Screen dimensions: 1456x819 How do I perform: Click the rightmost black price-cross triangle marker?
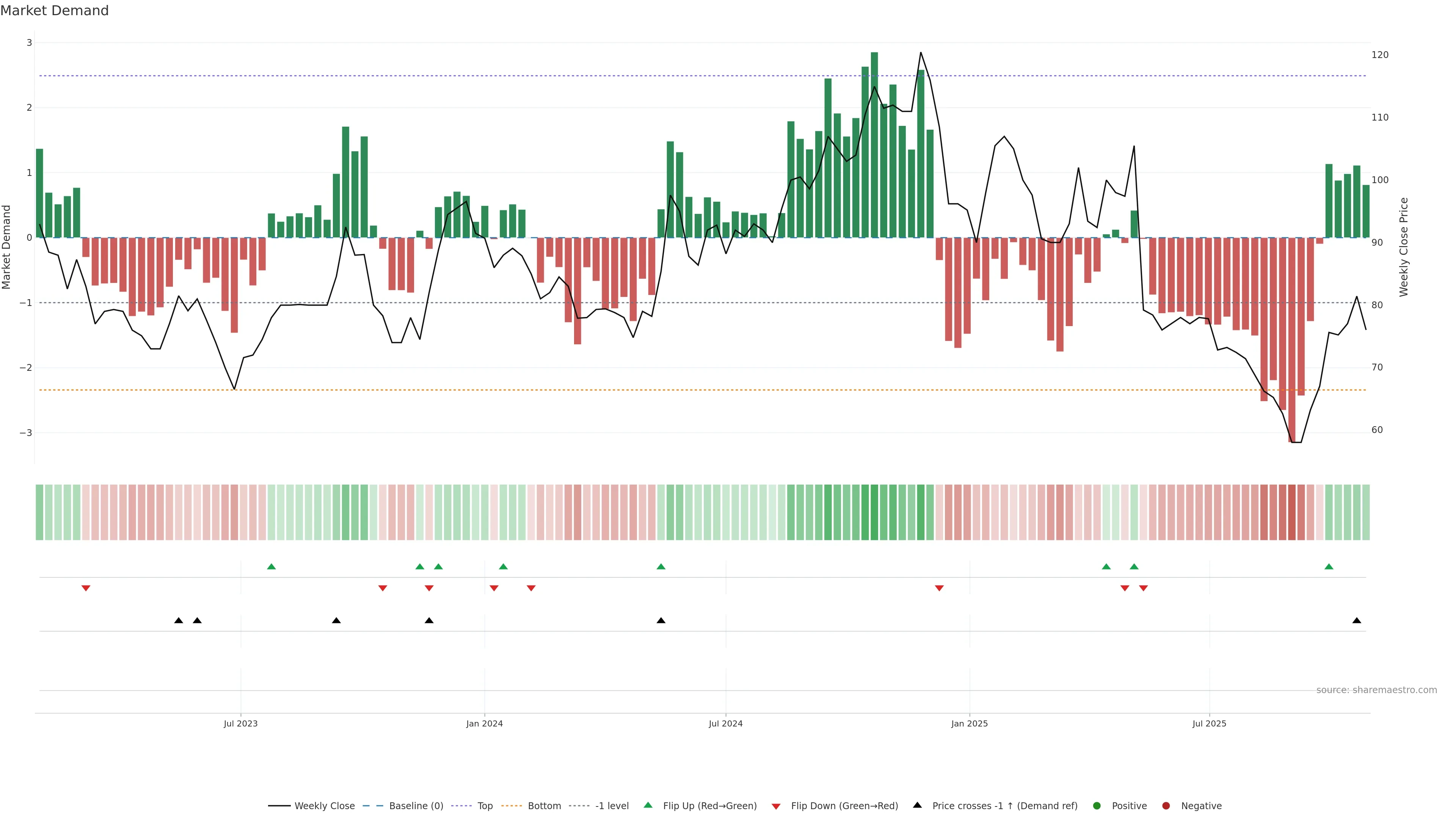1357,621
